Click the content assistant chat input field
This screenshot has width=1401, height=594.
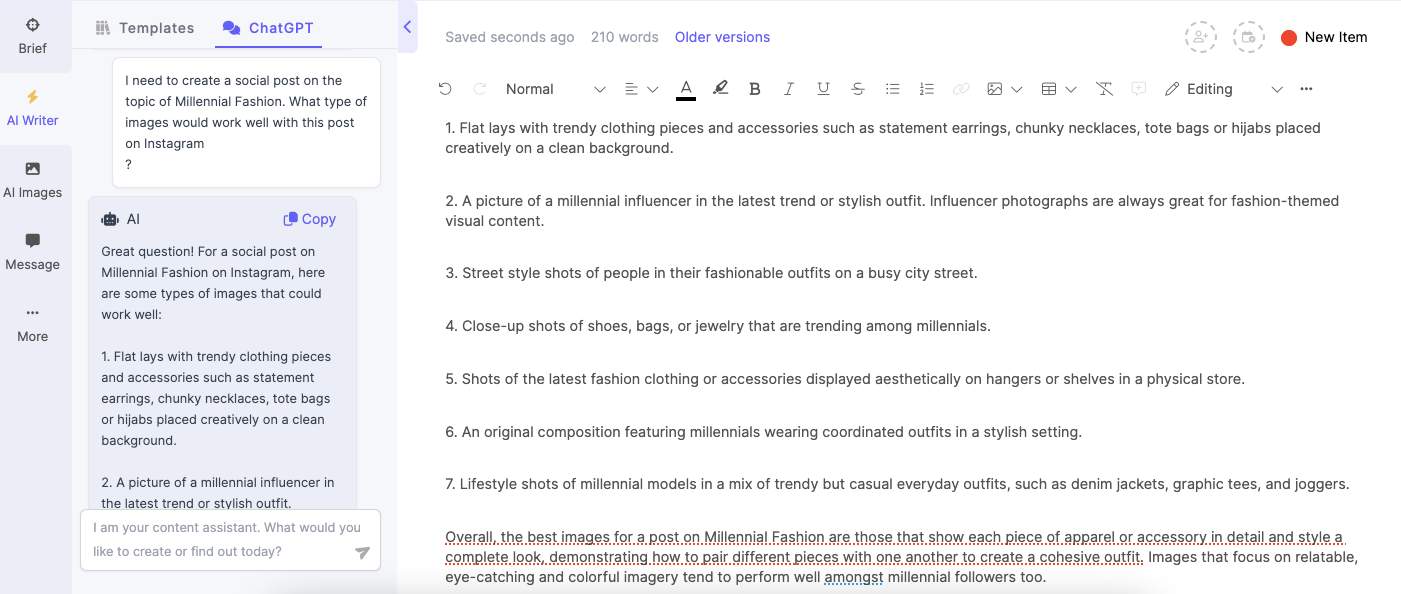coord(220,539)
